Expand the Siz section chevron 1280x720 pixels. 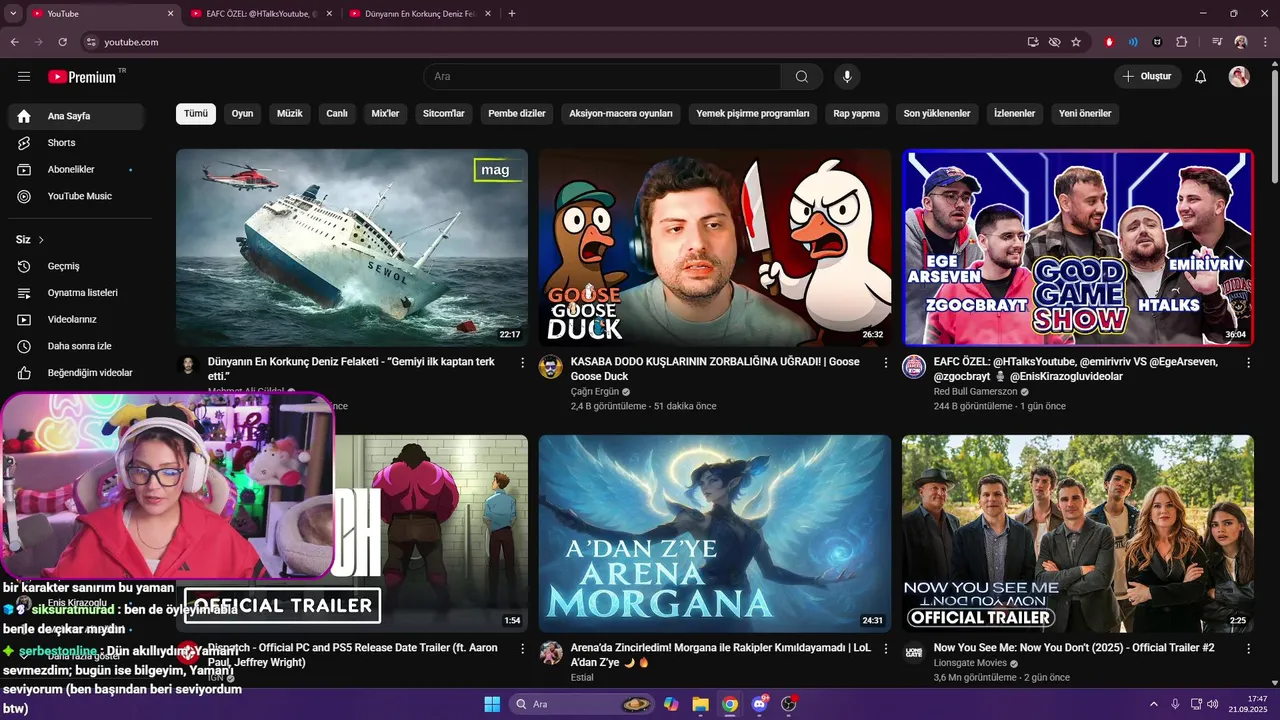tap(41, 240)
